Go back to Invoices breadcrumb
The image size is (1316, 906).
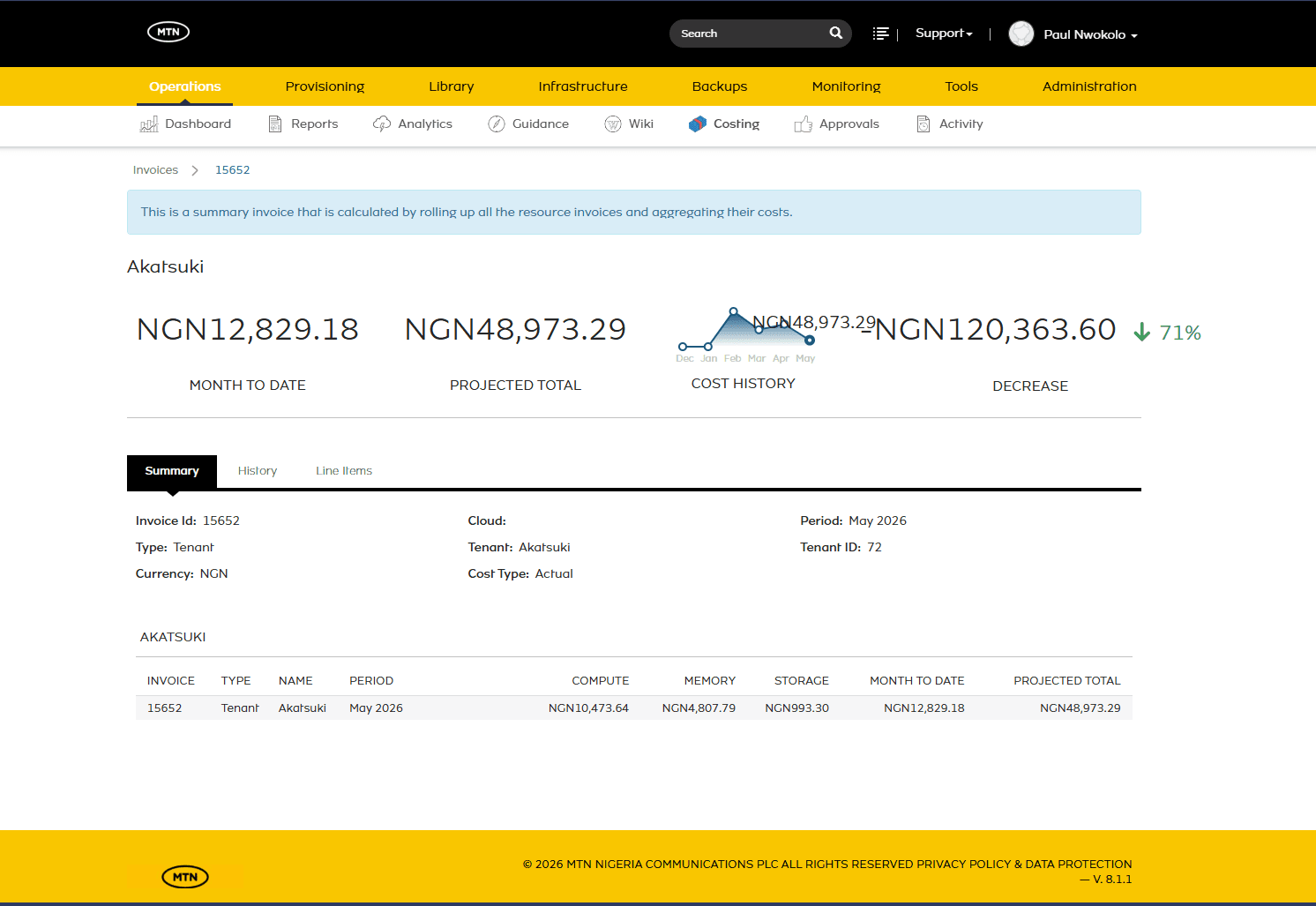[155, 170]
